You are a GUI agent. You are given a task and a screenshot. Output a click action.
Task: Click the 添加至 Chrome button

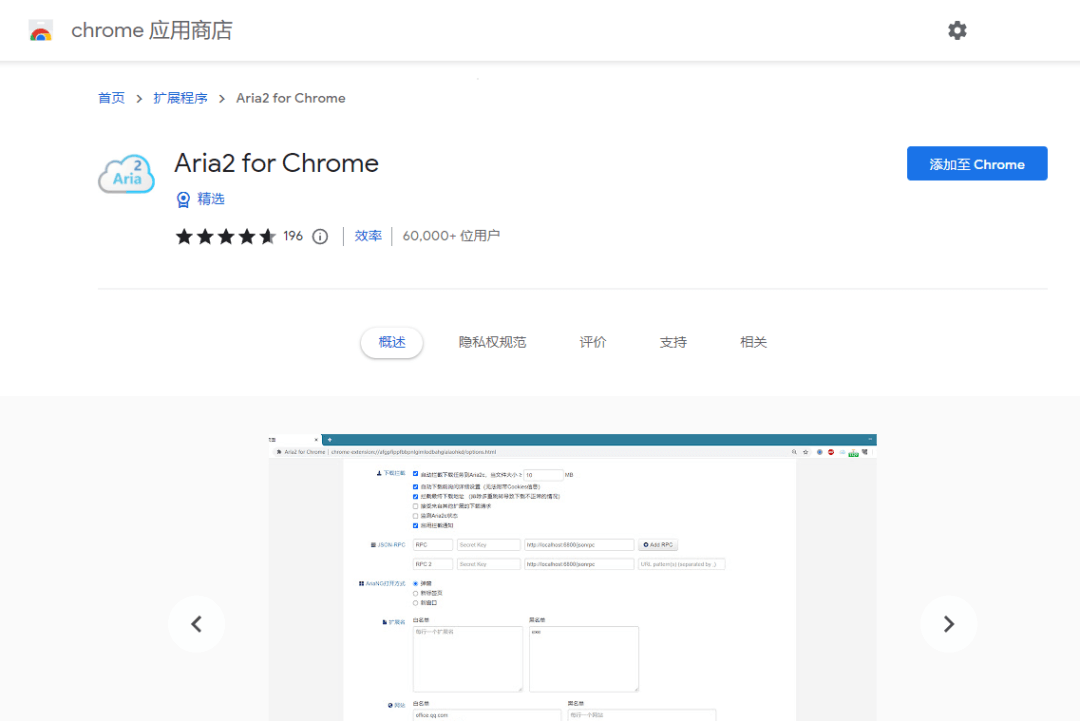tap(976, 163)
